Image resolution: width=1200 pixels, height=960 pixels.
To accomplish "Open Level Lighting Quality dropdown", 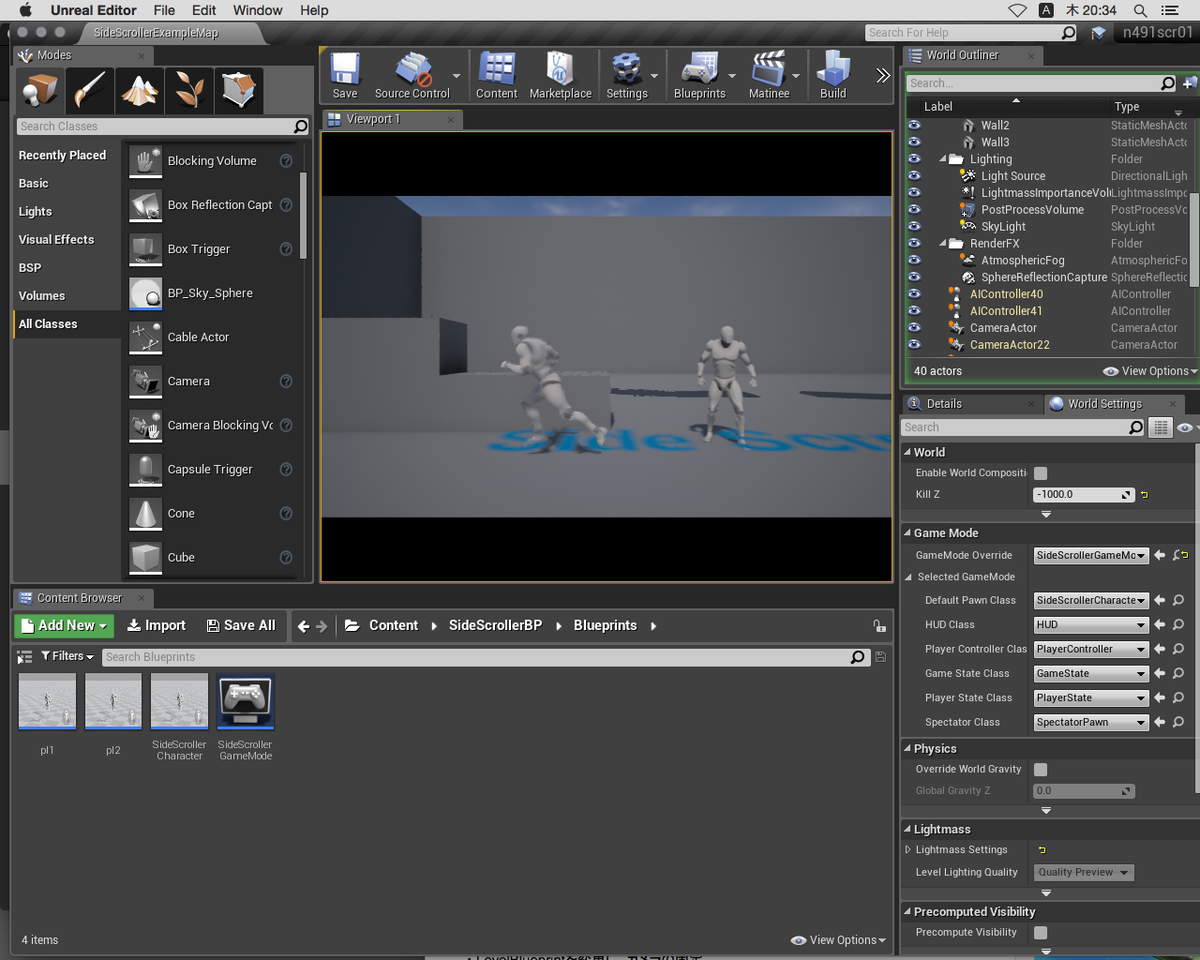I will (x=1084, y=873).
